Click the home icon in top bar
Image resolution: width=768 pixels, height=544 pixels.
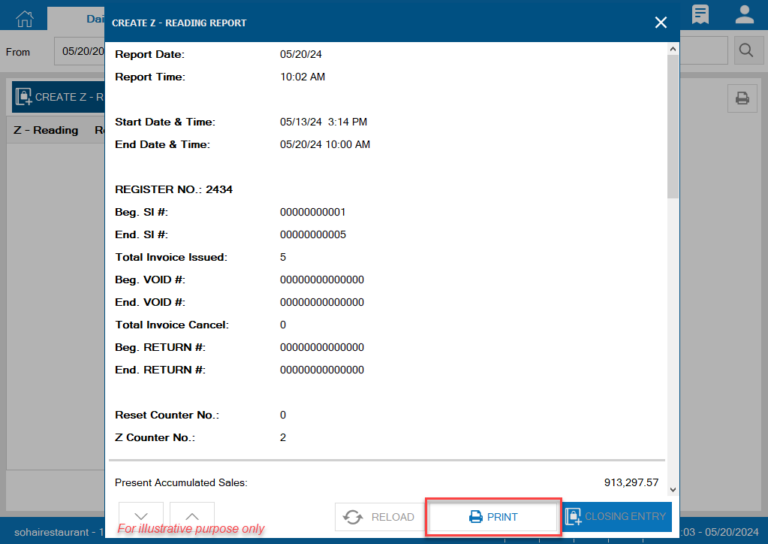[24, 17]
